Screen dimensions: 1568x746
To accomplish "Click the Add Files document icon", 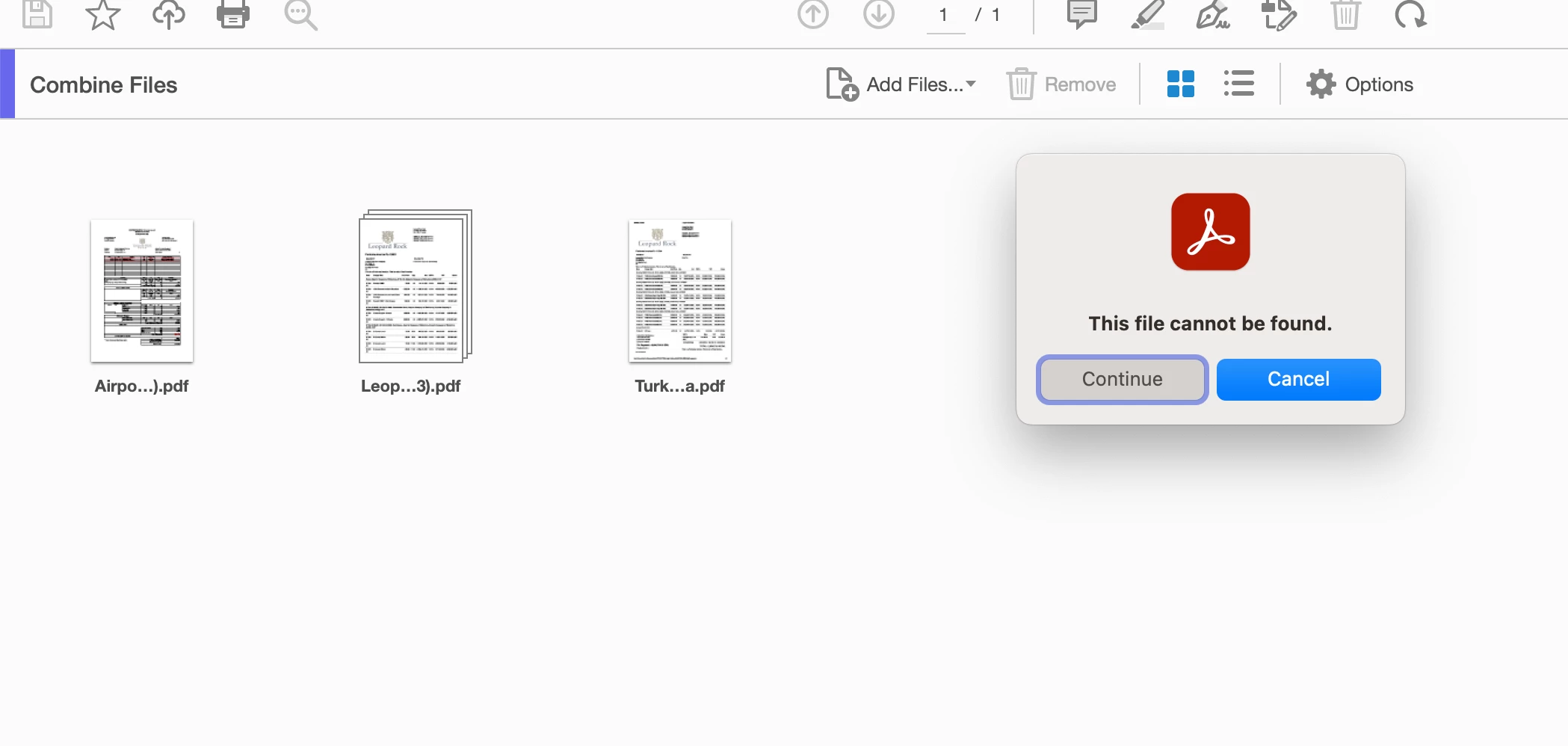I will pos(842,84).
